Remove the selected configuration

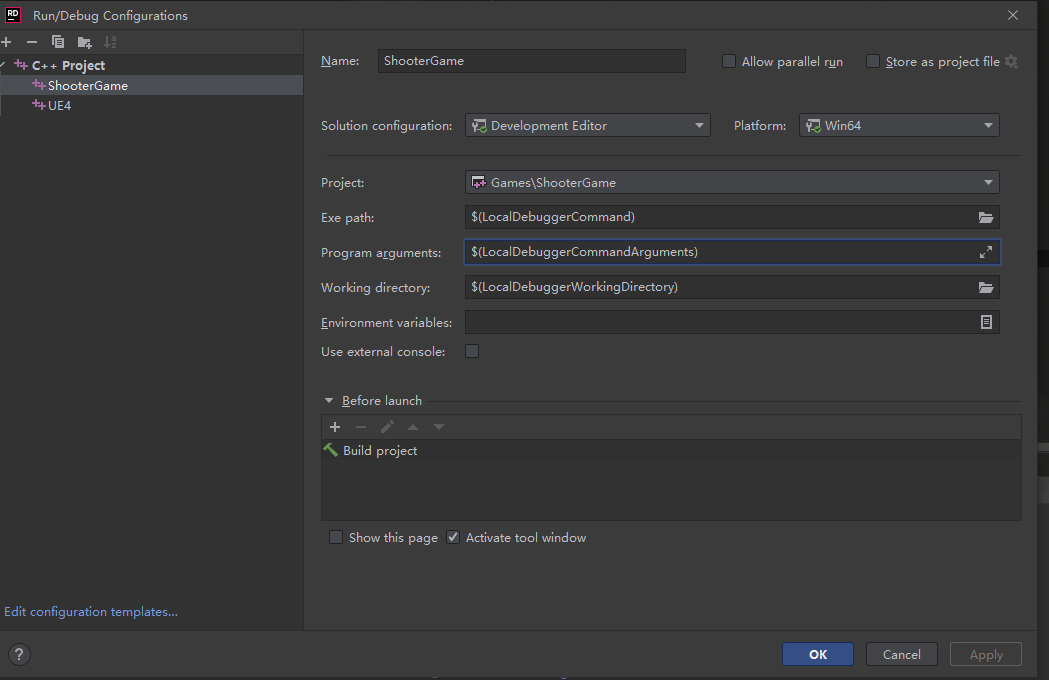click(31, 42)
